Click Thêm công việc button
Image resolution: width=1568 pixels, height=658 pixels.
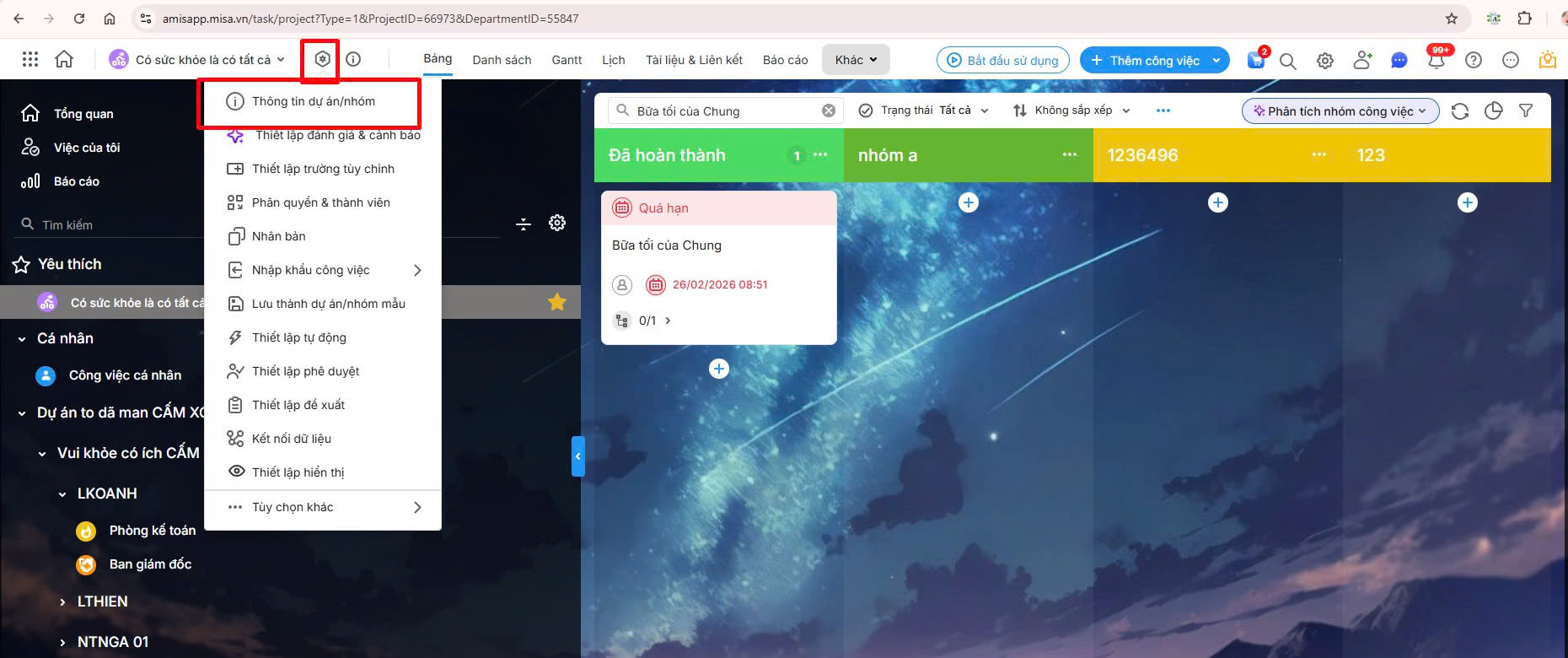coord(1144,60)
